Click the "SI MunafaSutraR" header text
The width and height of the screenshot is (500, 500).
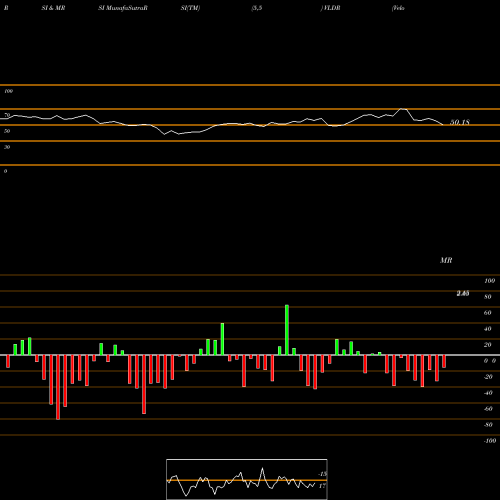[x=123, y=8]
